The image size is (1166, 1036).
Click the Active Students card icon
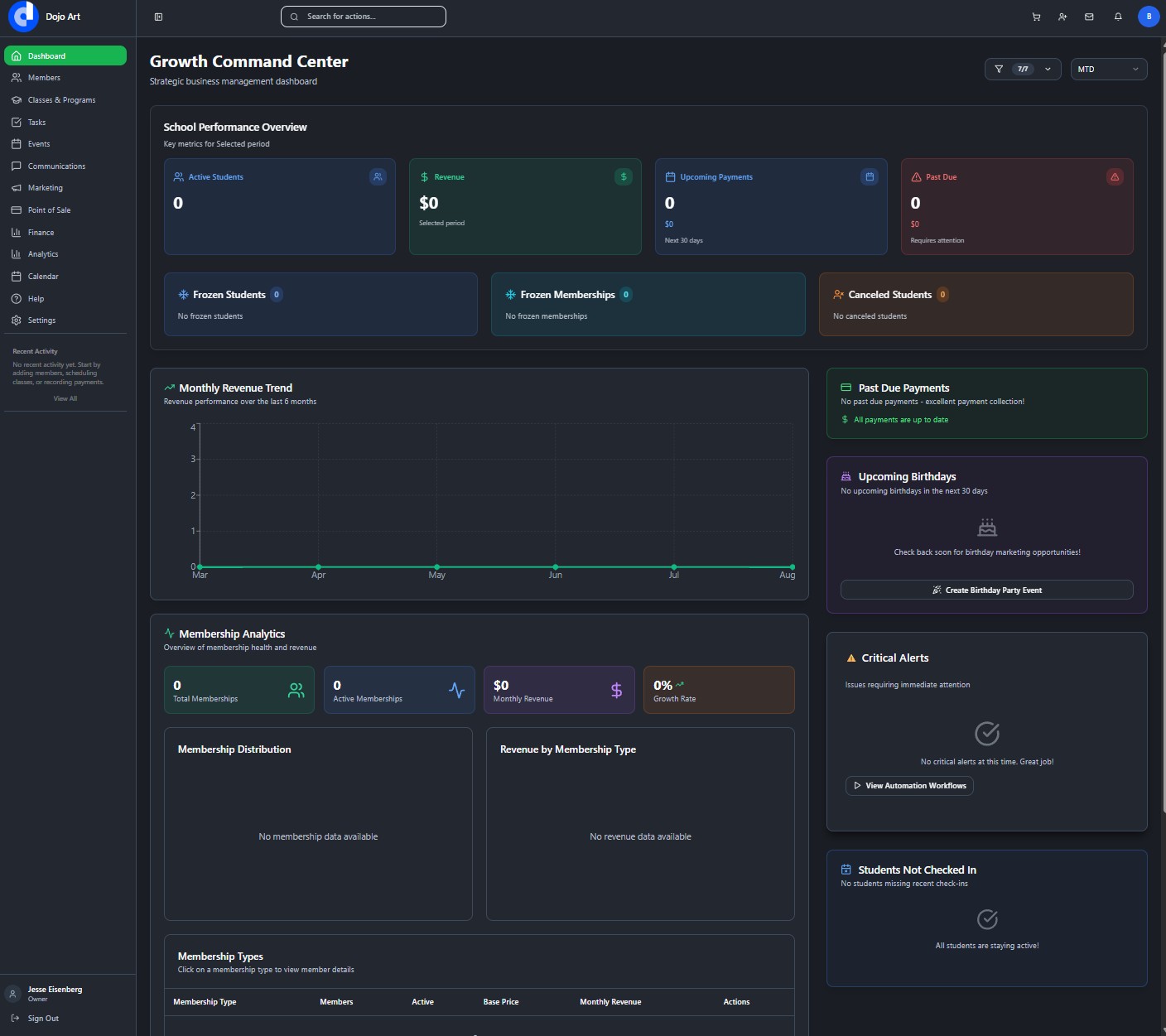point(378,176)
